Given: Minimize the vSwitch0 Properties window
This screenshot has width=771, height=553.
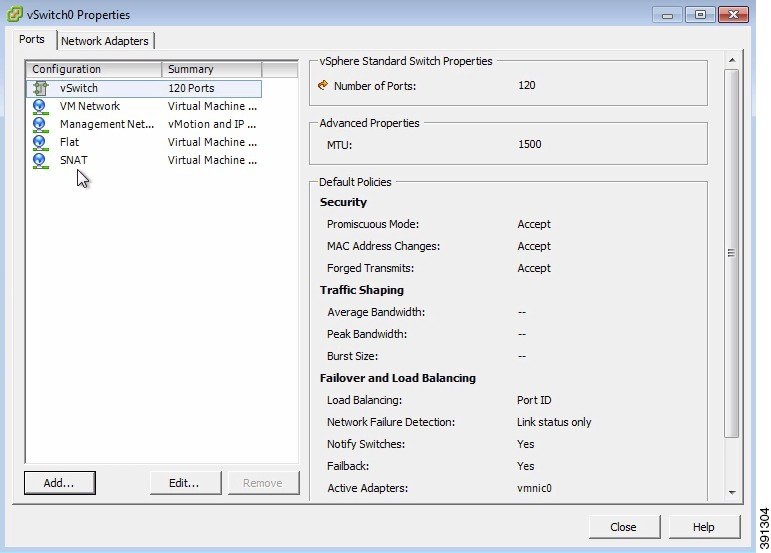Looking at the screenshot, I should click(667, 15).
